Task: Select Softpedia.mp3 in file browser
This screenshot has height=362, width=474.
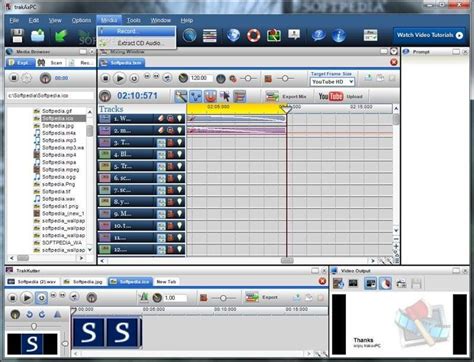Action: point(59,140)
